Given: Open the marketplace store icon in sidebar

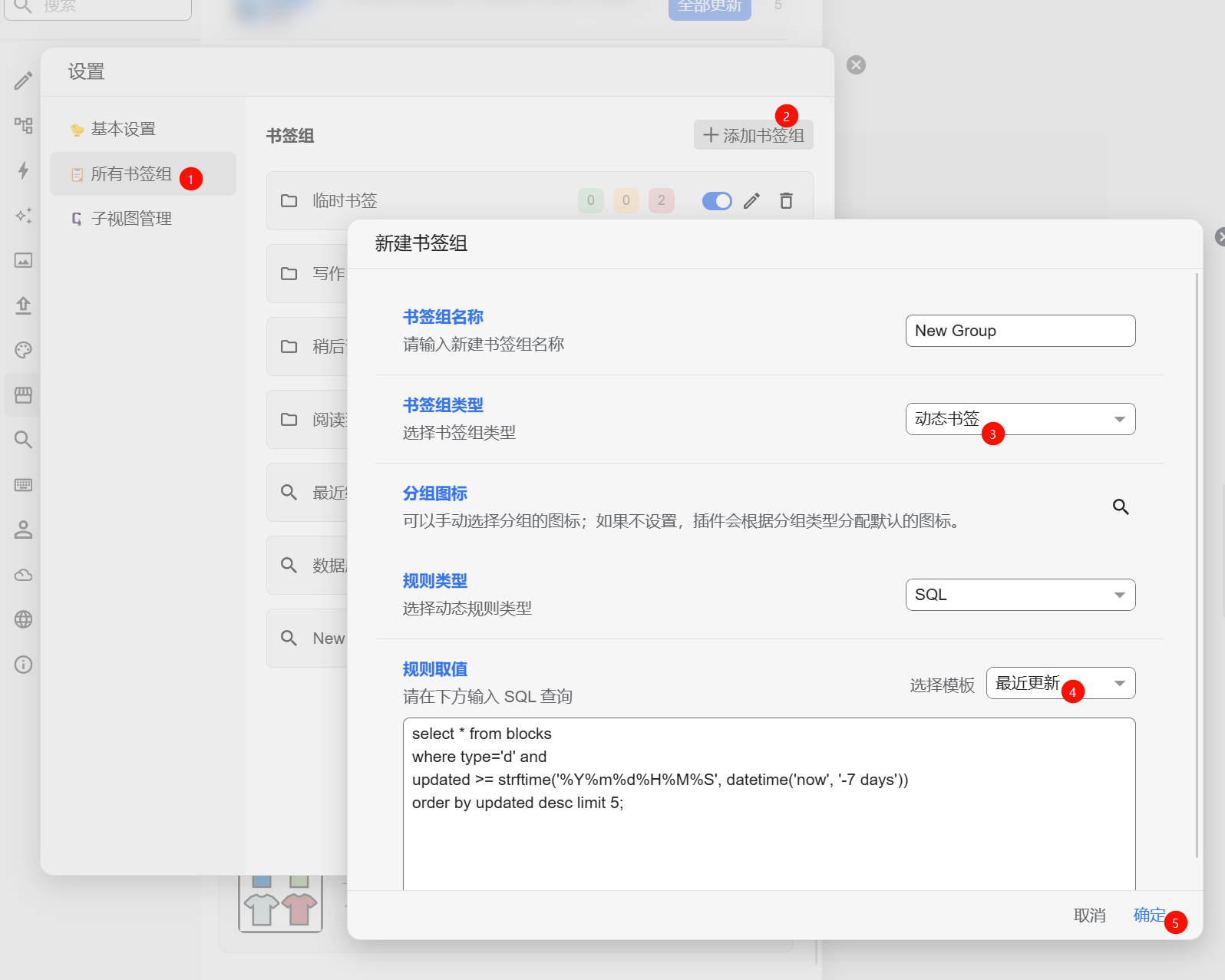Looking at the screenshot, I should 24,395.
